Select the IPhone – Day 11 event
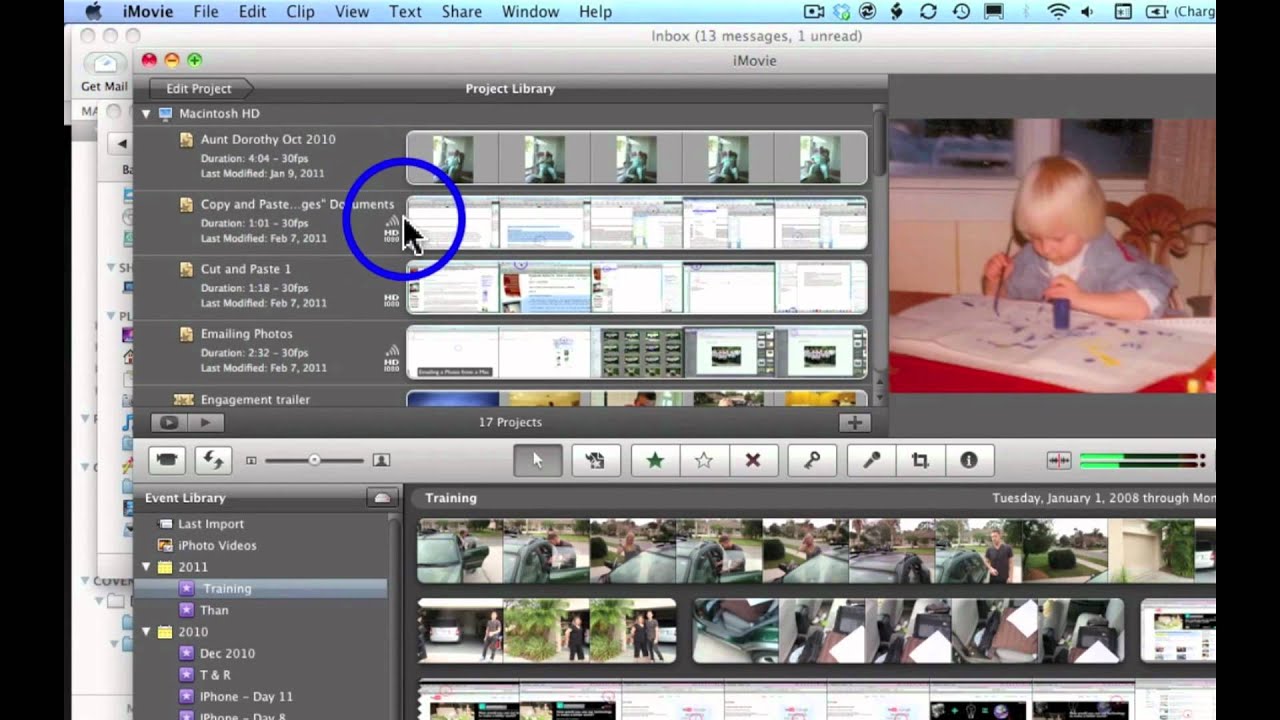The width and height of the screenshot is (1280, 720). pos(245,697)
